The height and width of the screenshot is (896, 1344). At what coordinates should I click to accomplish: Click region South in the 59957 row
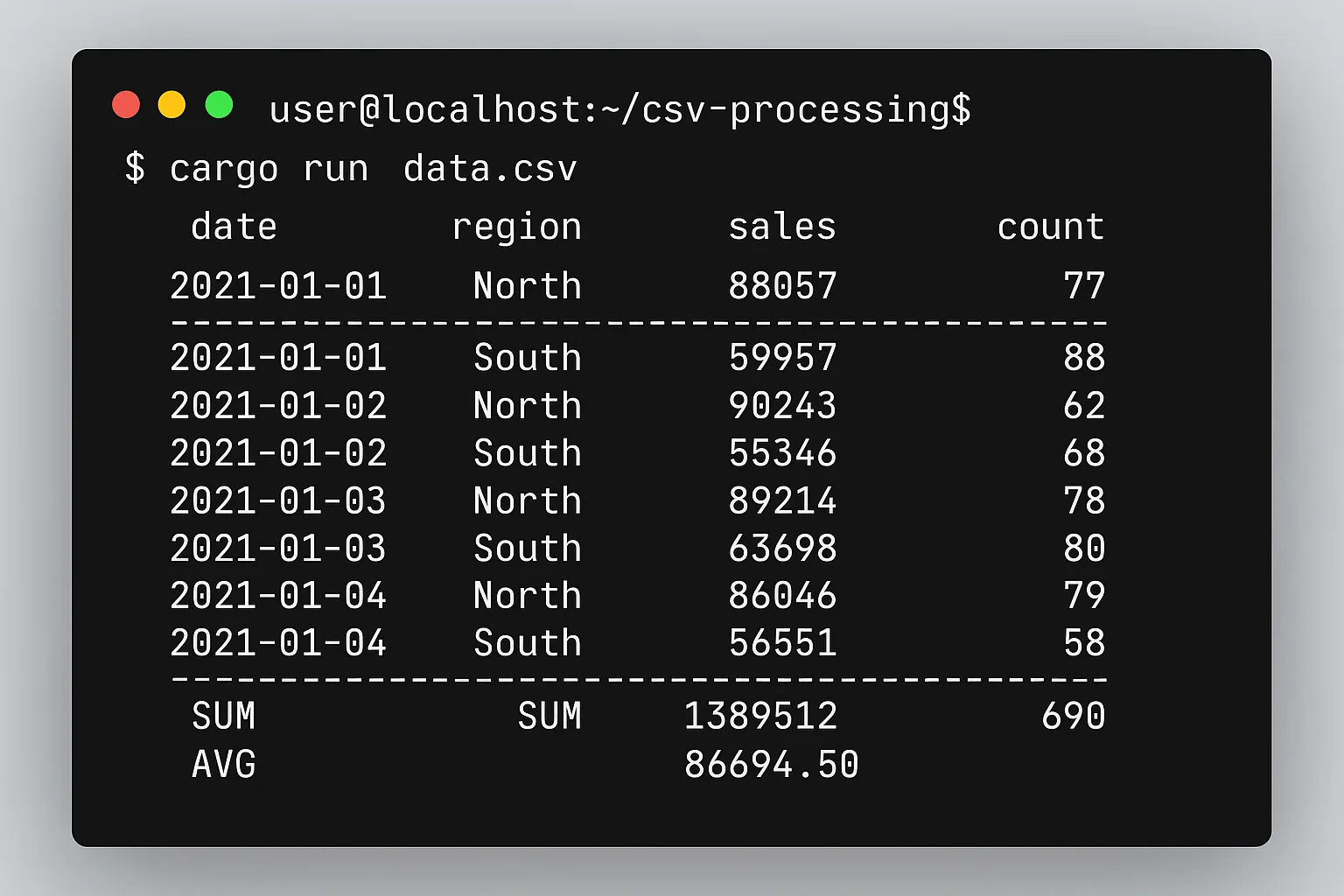[x=528, y=358]
